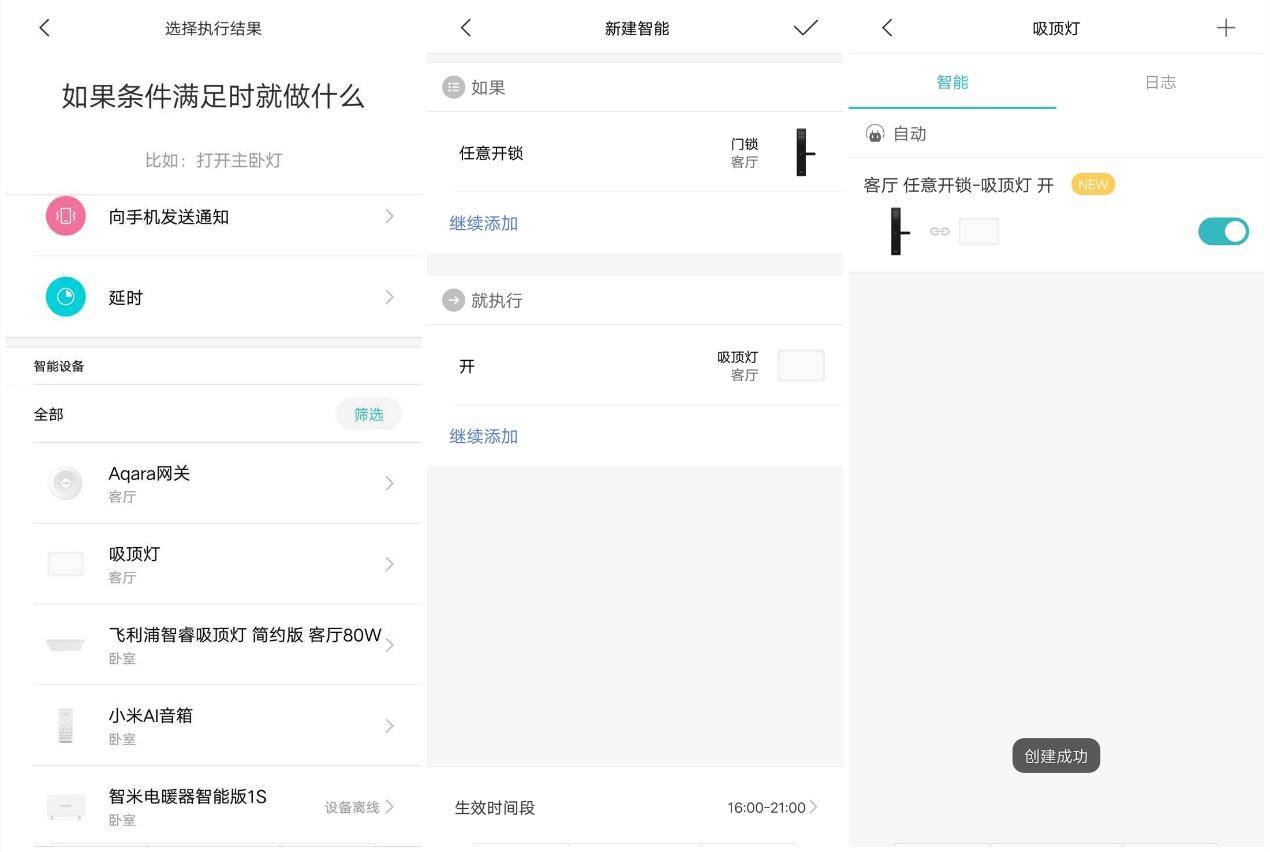The image size is (1270, 852).
Task: Switch to the 日志 log tab
Action: pyautogui.click(x=1159, y=82)
